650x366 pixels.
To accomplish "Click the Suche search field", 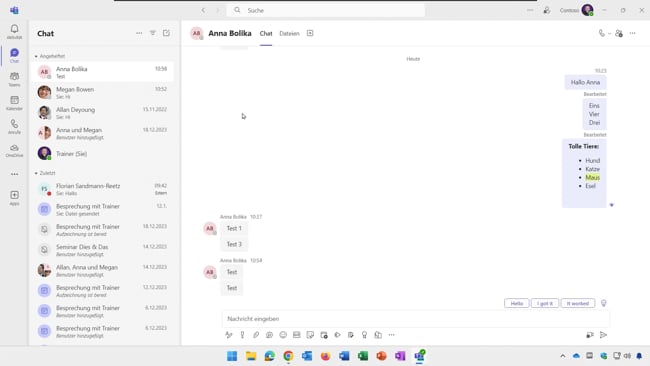I will [325, 10].
